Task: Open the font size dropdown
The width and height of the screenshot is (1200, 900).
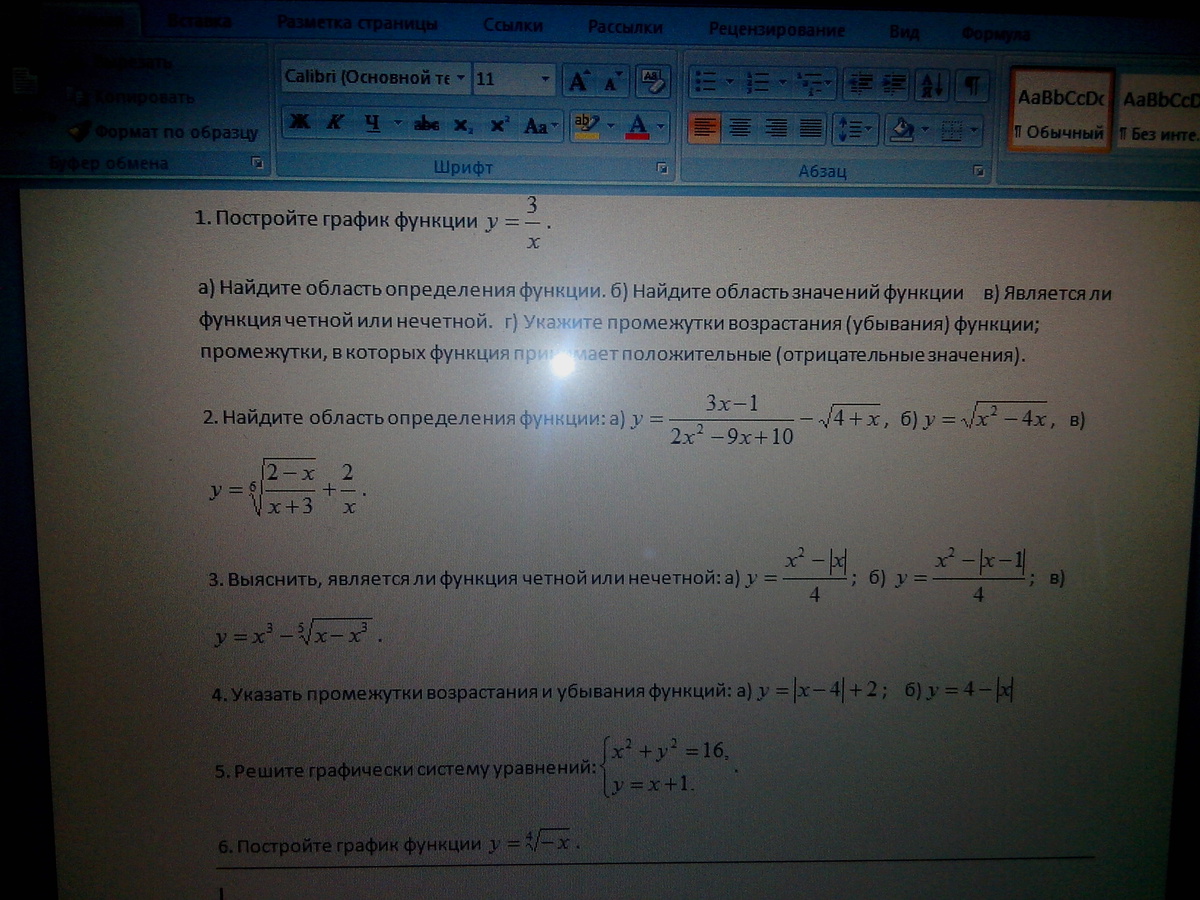Action: [x=545, y=79]
